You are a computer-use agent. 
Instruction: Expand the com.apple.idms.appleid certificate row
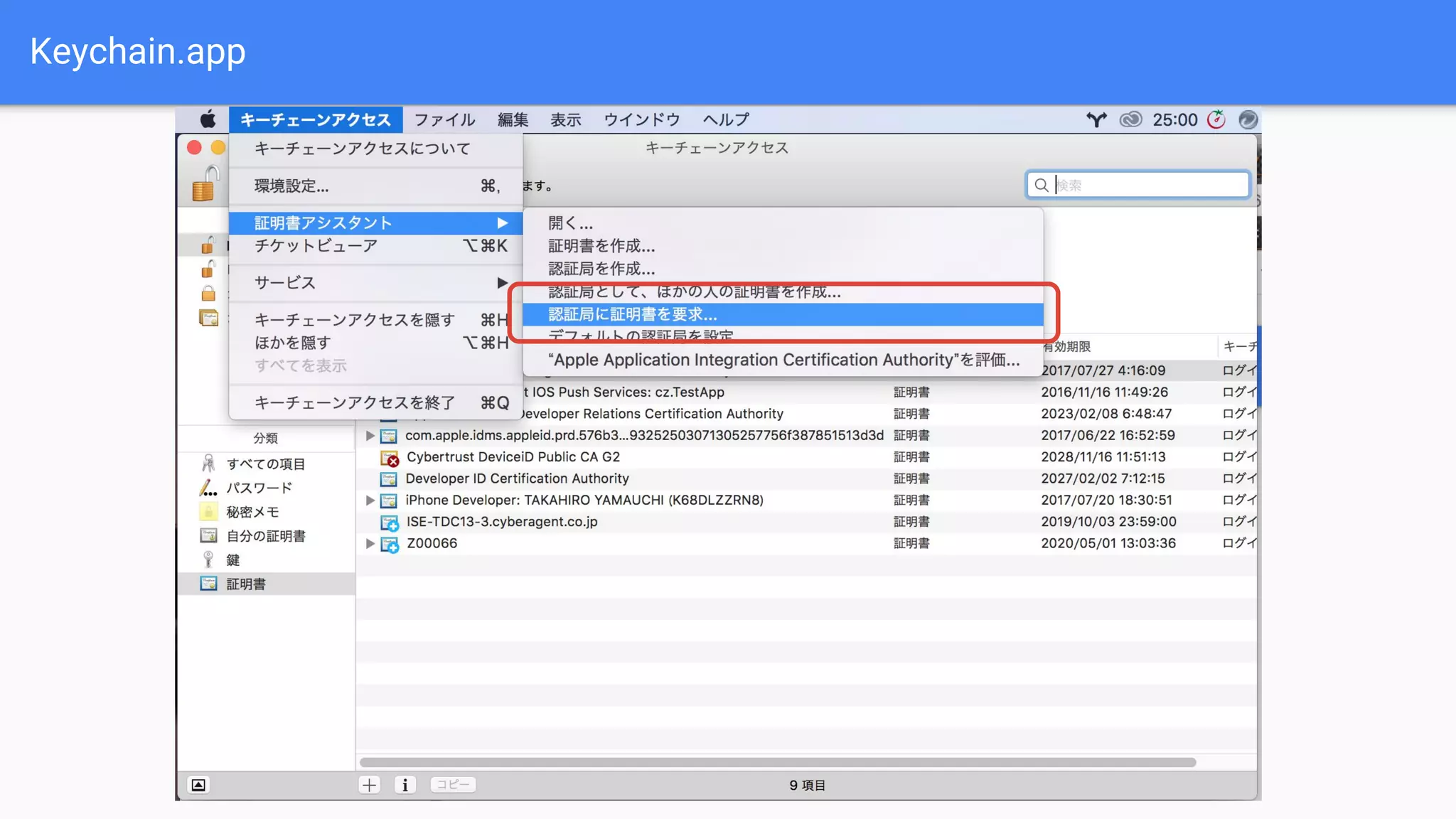(x=370, y=435)
